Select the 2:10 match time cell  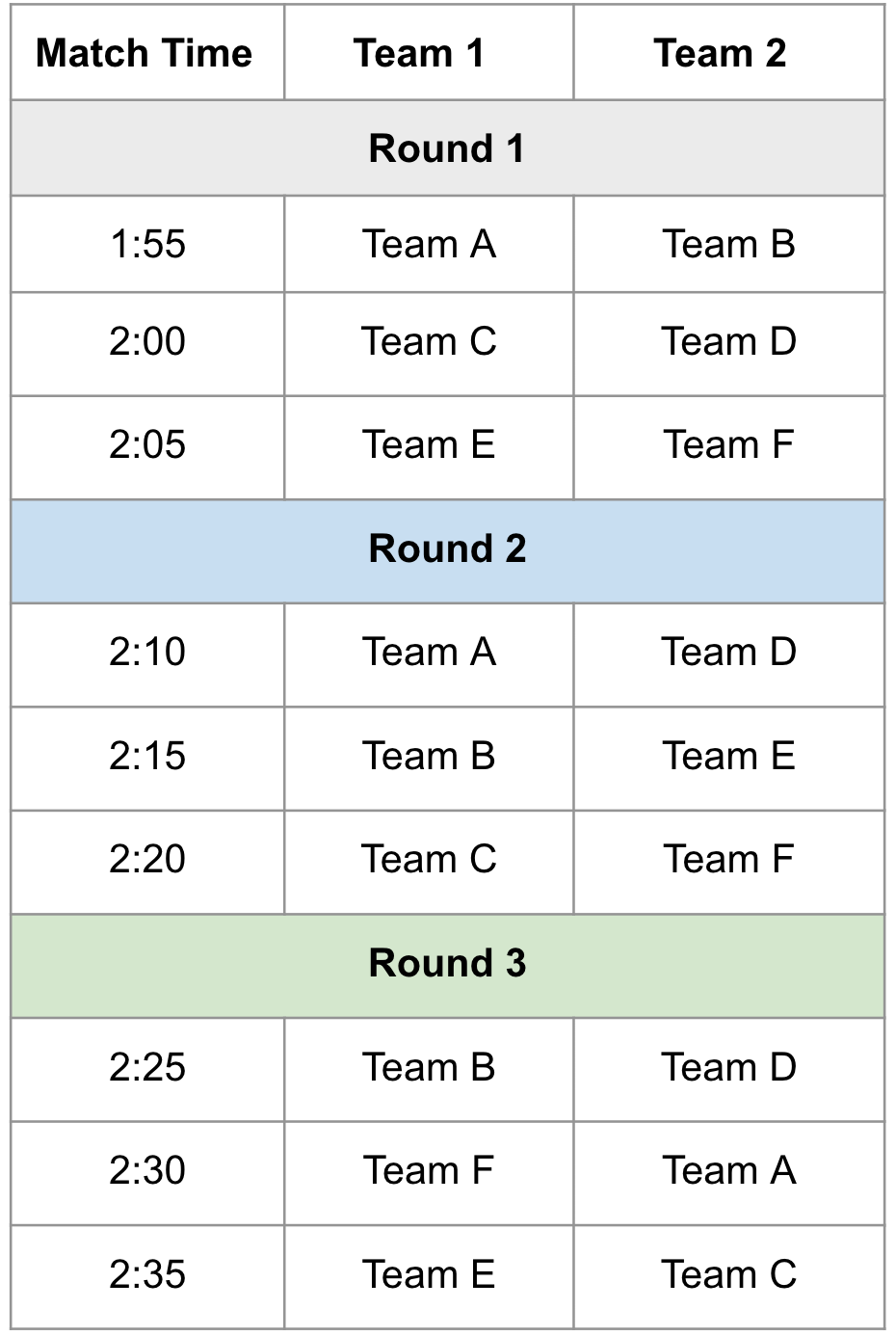click(147, 653)
